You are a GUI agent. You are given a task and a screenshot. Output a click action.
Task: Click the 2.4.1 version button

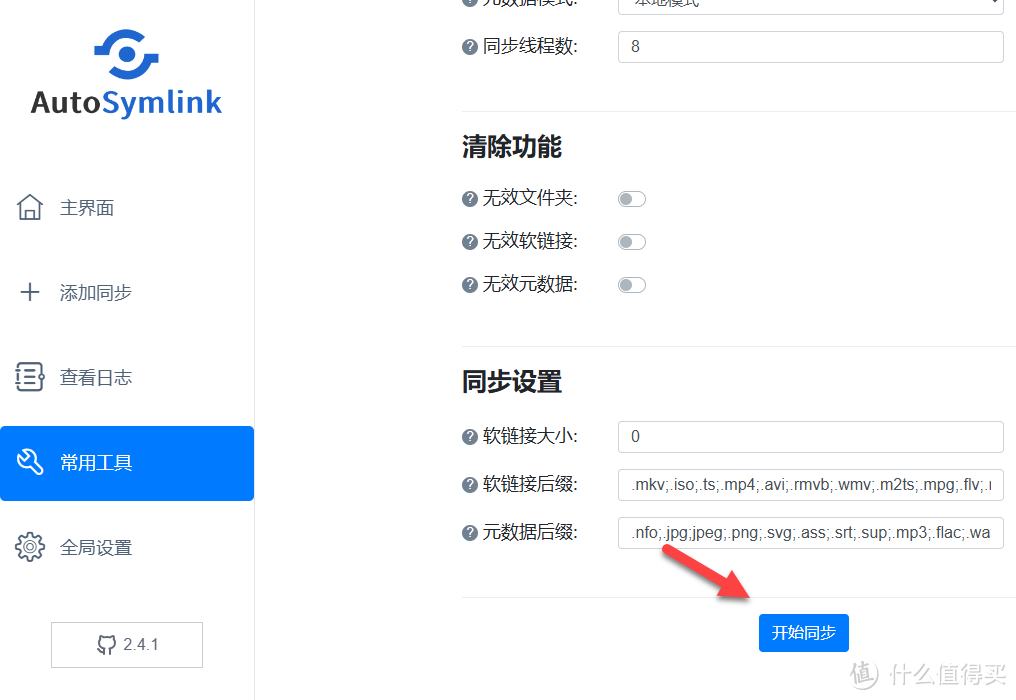coord(126,645)
